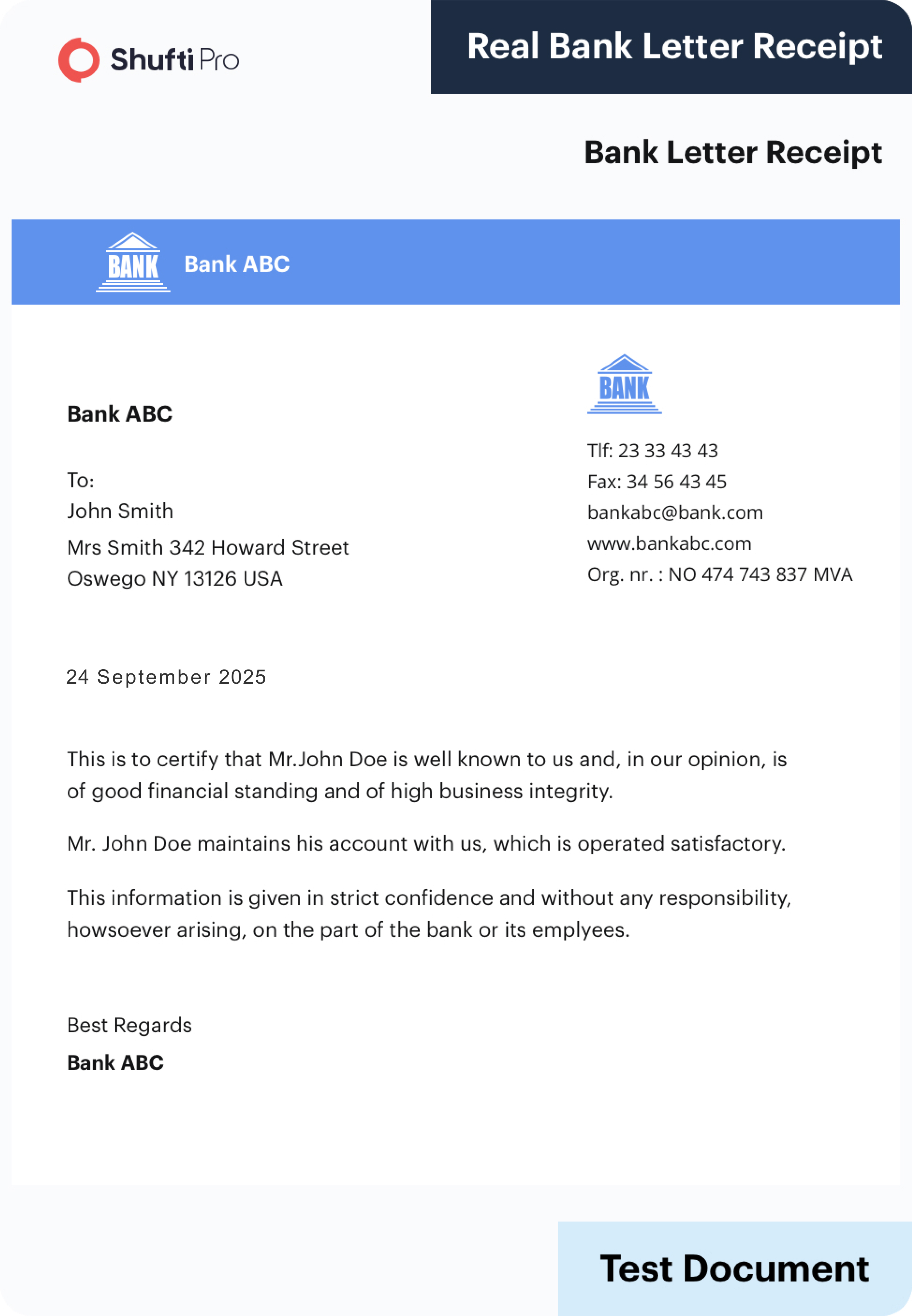Select the Fax number line
The height and width of the screenshot is (1316, 912).
657,481
